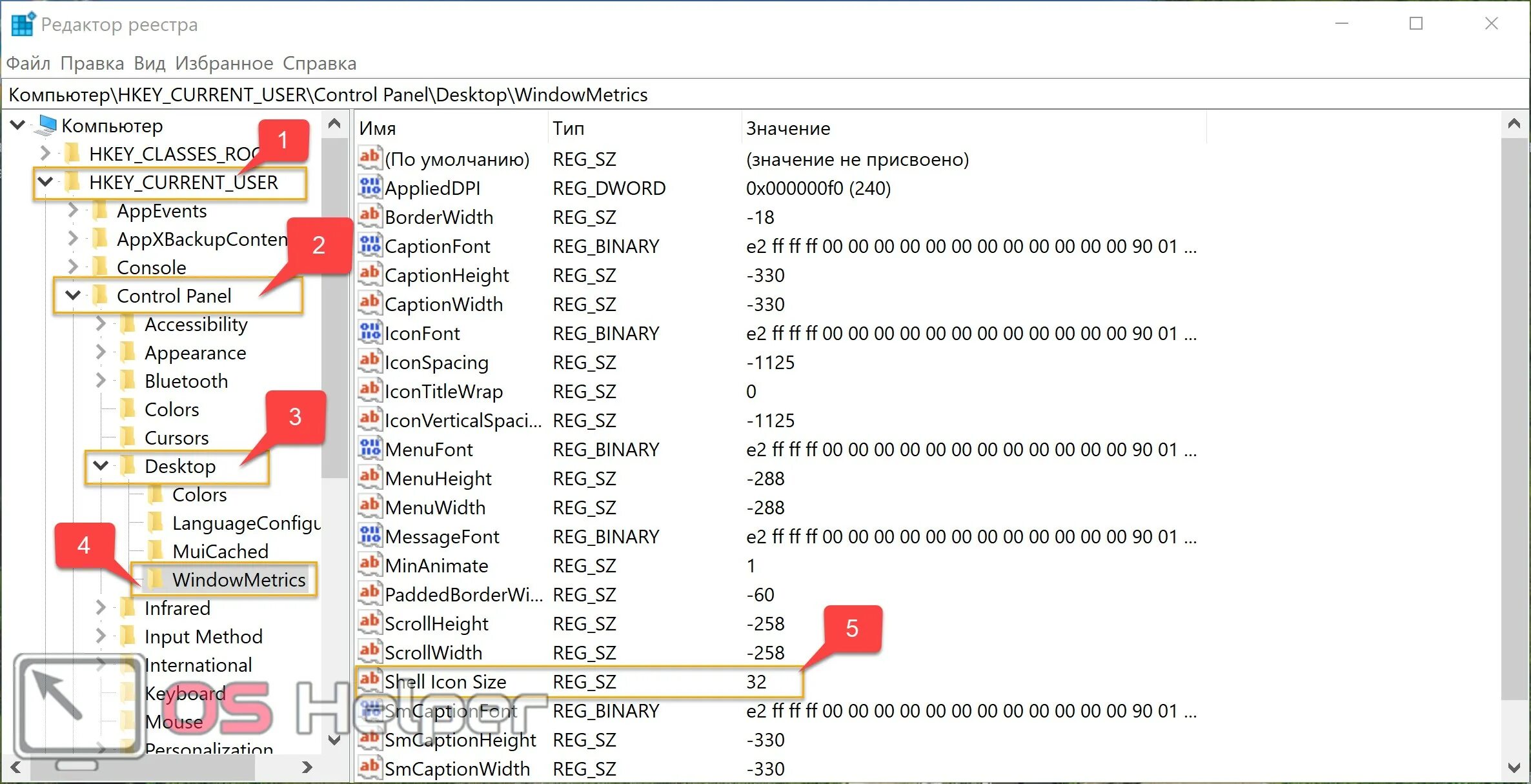Collapse the HKEY_CURRENT_USER branch

45,182
